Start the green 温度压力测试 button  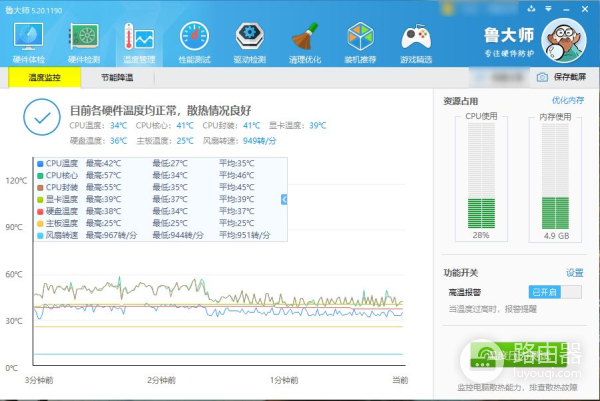[518, 355]
